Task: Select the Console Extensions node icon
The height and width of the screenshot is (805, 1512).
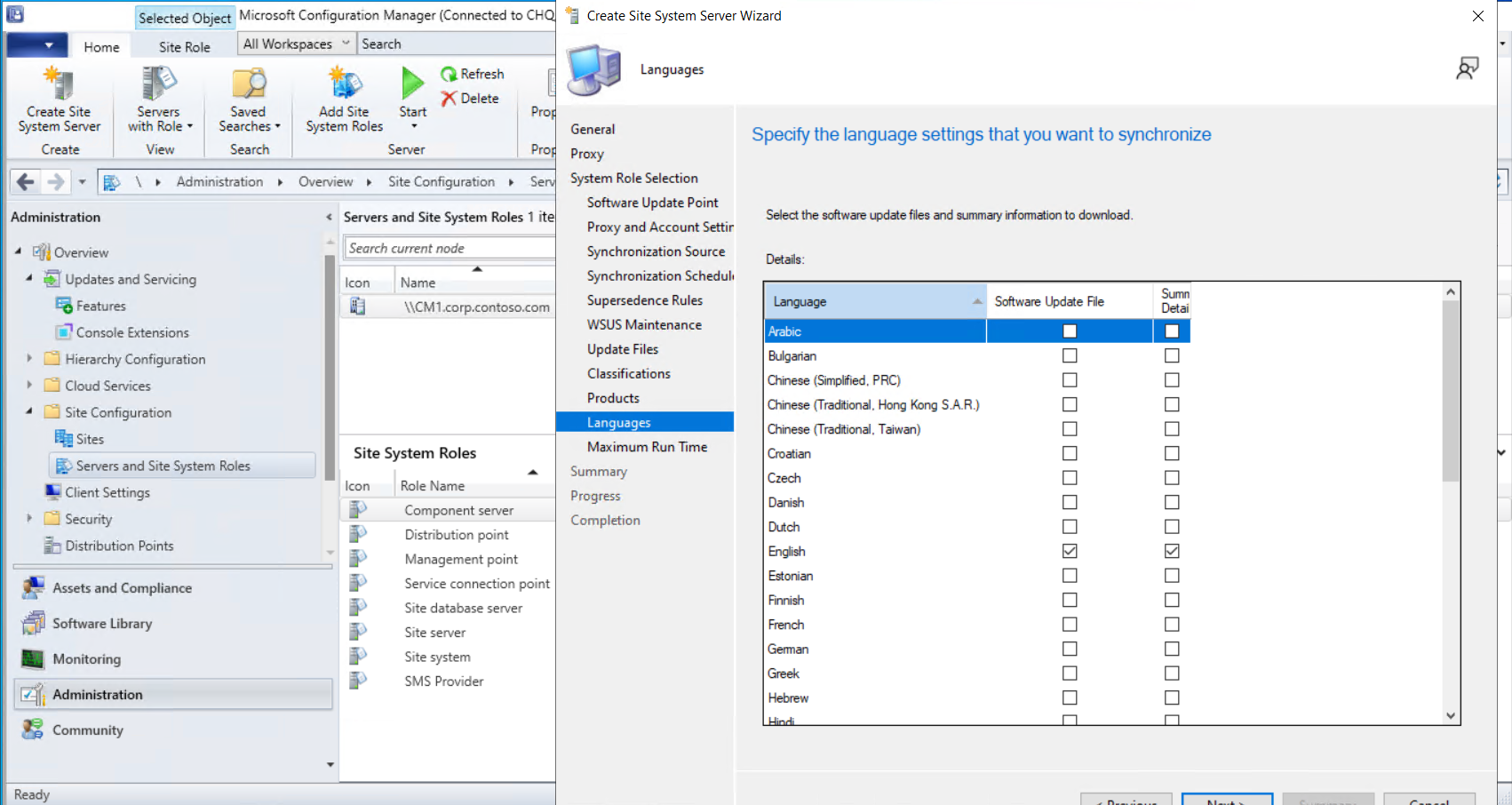Action: (64, 332)
